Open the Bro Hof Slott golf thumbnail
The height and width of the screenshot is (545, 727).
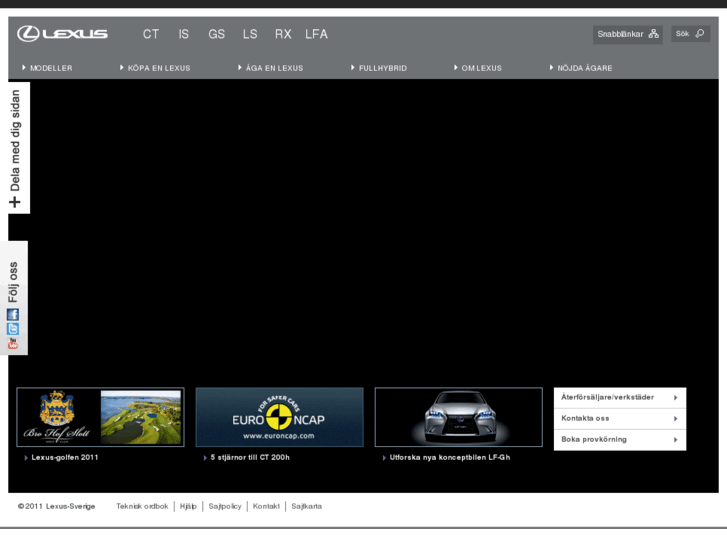point(101,417)
